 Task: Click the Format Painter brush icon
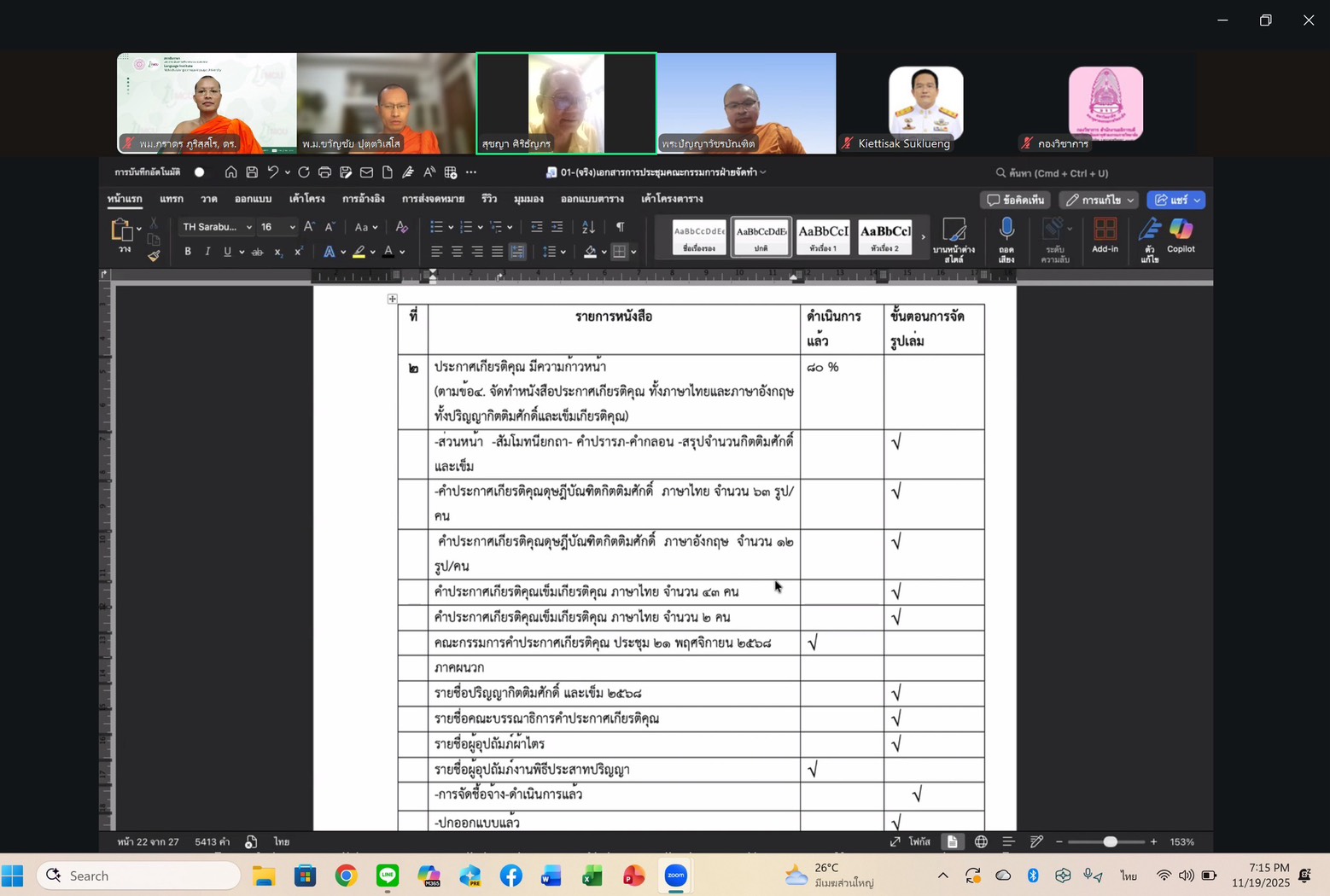[x=154, y=255]
